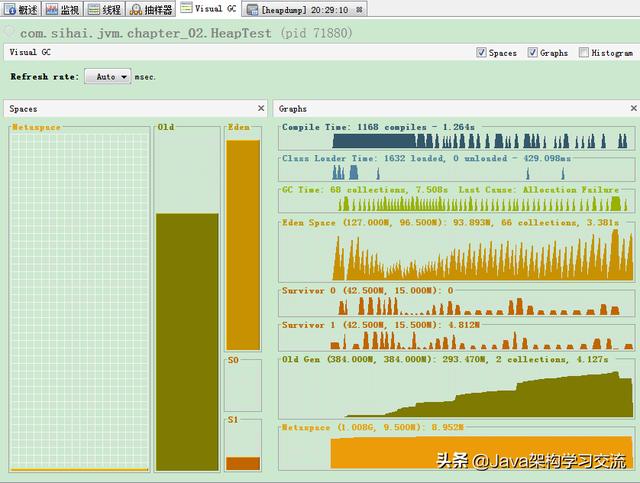
Task: Enable the Histogram checkbox
Action: [x=584, y=52]
